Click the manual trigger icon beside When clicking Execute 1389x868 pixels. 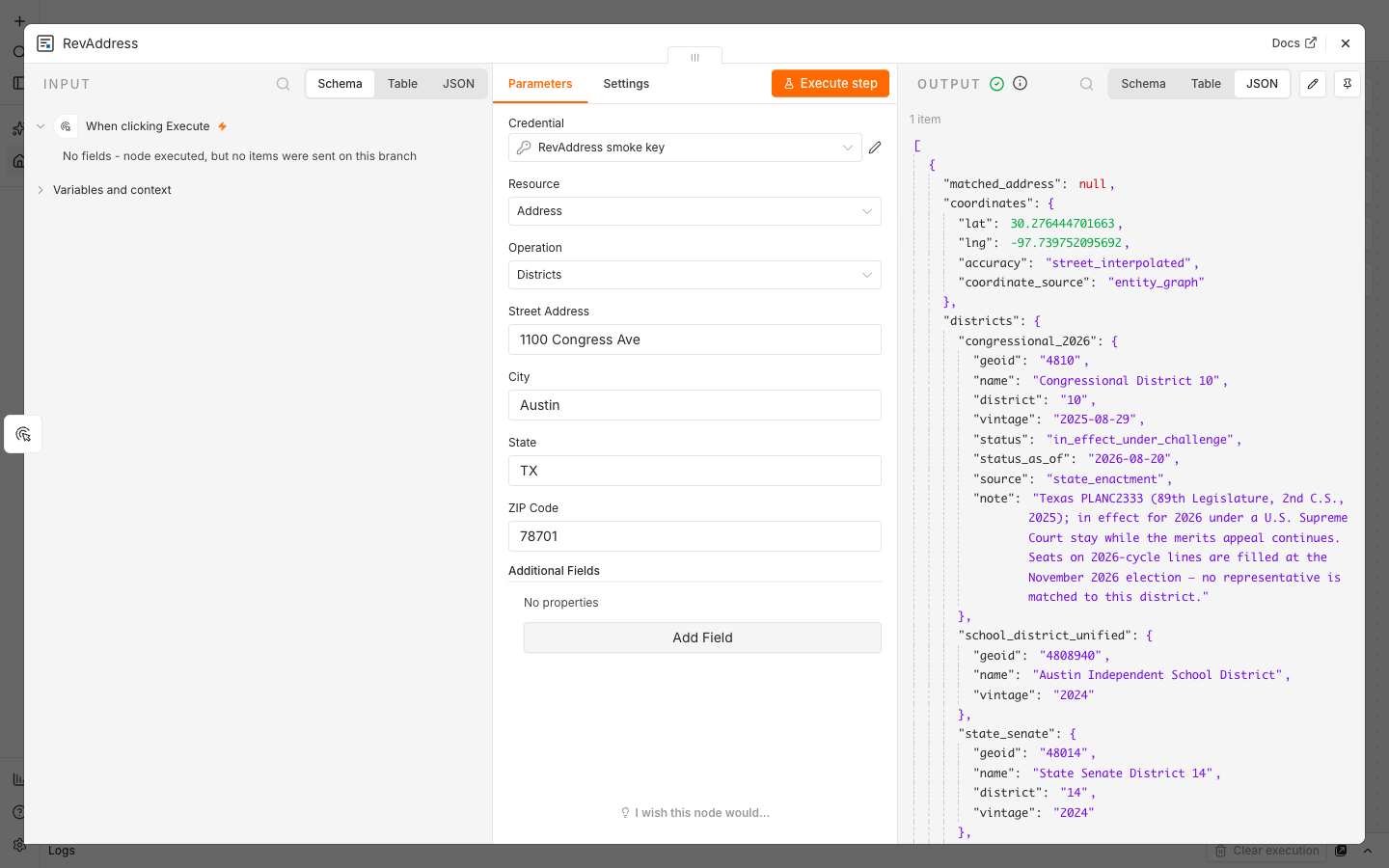click(x=66, y=126)
